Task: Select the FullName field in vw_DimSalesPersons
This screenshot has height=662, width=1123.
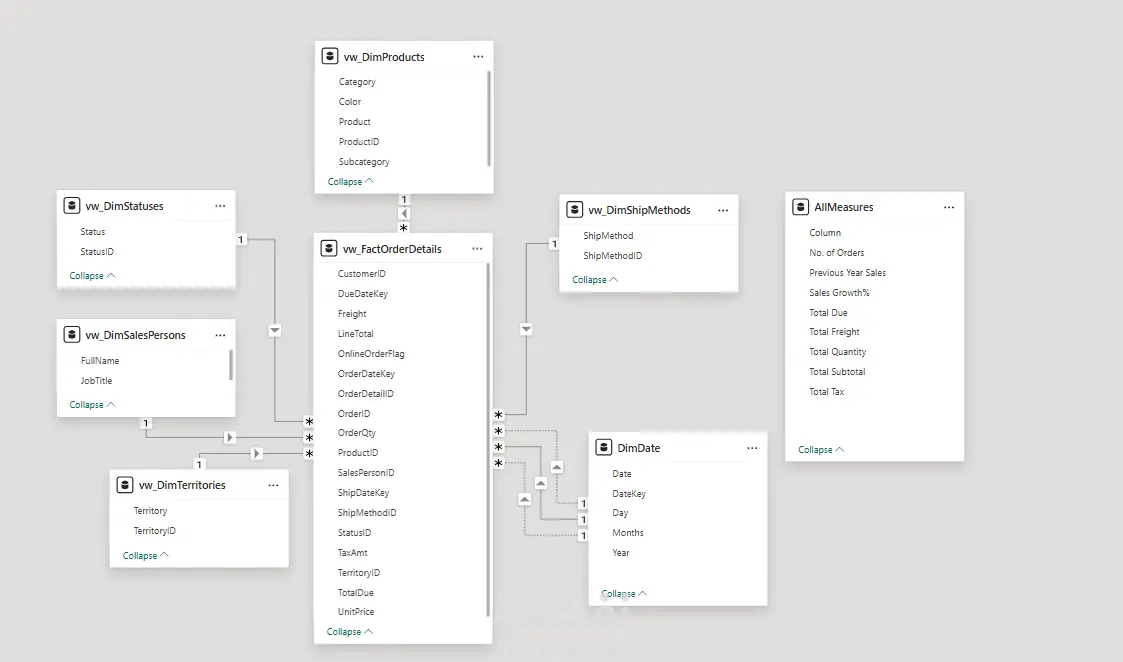Action: (x=100, y=360)
